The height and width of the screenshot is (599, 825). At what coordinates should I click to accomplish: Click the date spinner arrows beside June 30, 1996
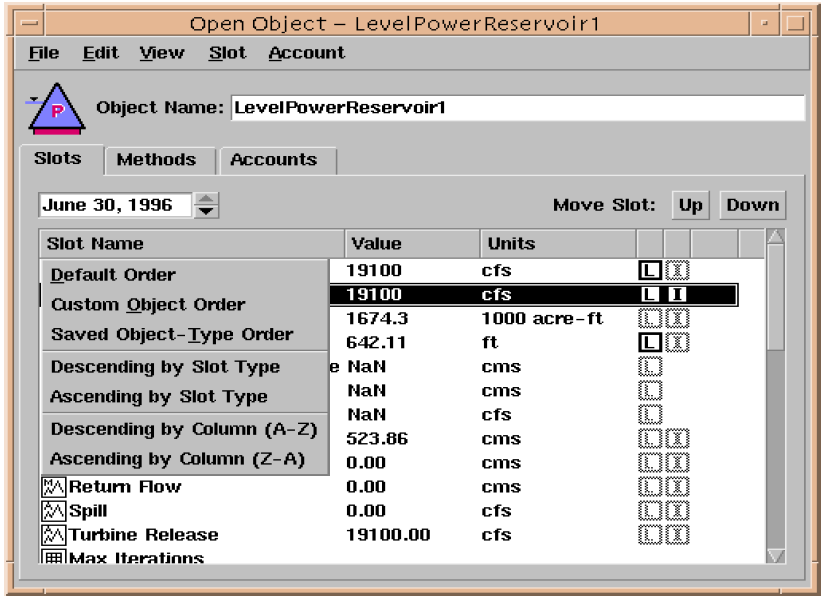point(207,206)
